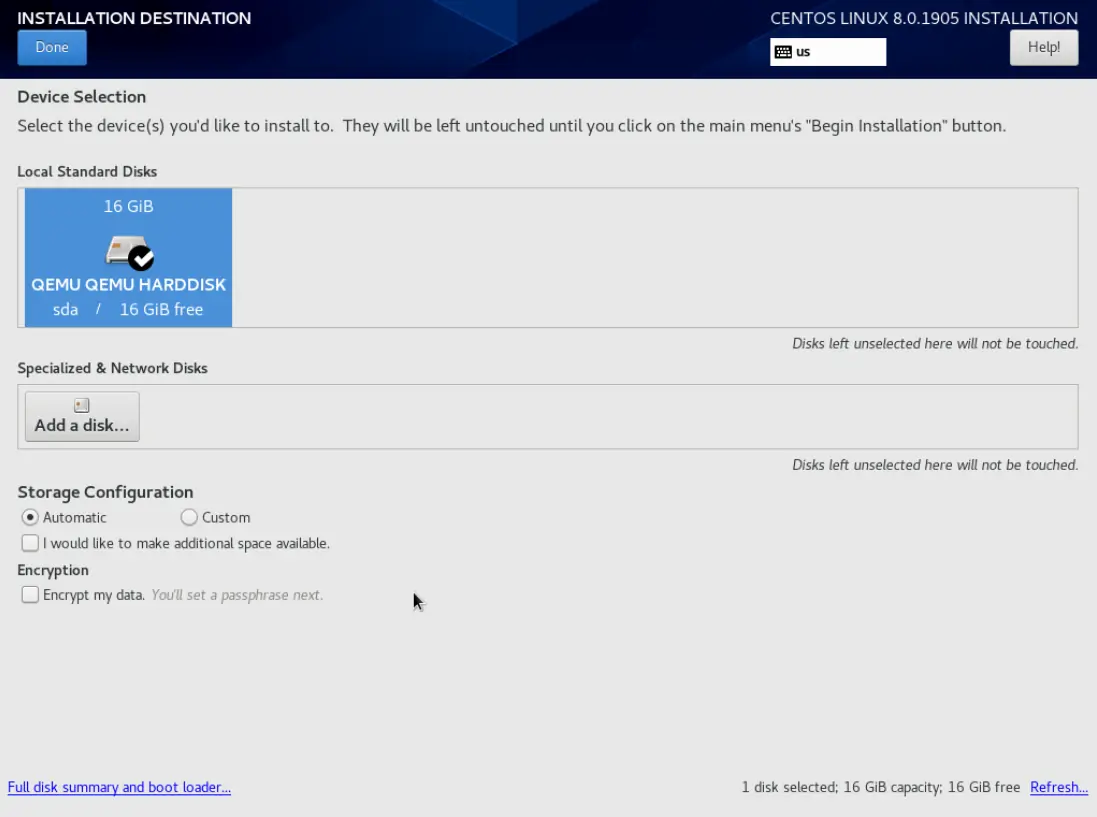Select the QEMU HARDDISK sda disk tile
The width and height of the screenshot is (1097, 817).
pos(128,257)
